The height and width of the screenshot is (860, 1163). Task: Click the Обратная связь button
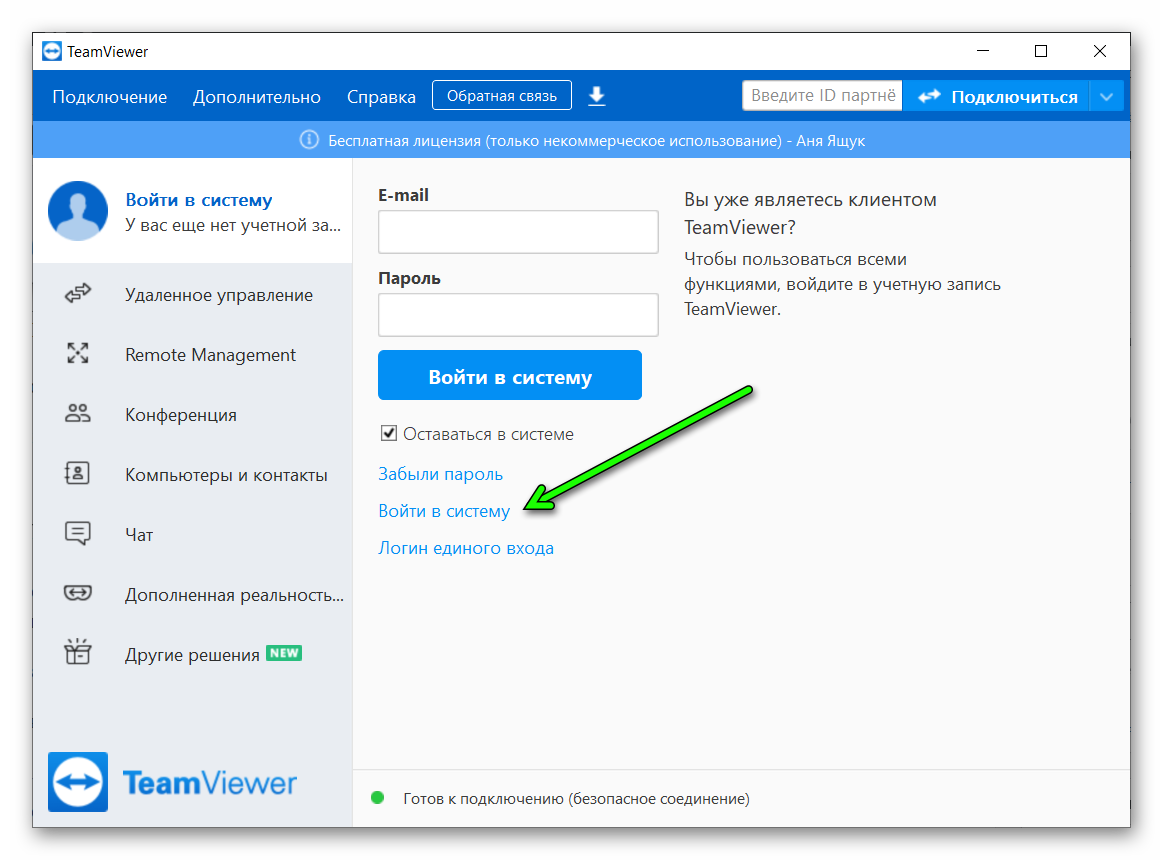(501, 96)
